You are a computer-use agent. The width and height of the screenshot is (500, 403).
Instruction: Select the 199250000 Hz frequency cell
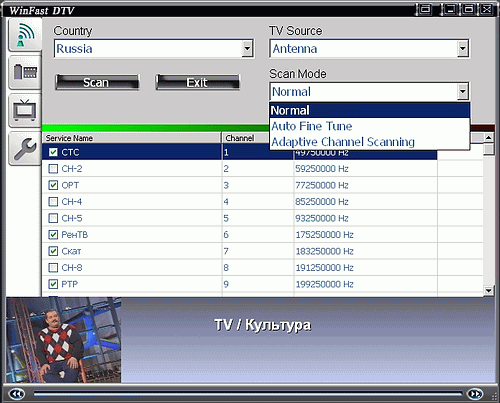366,284
